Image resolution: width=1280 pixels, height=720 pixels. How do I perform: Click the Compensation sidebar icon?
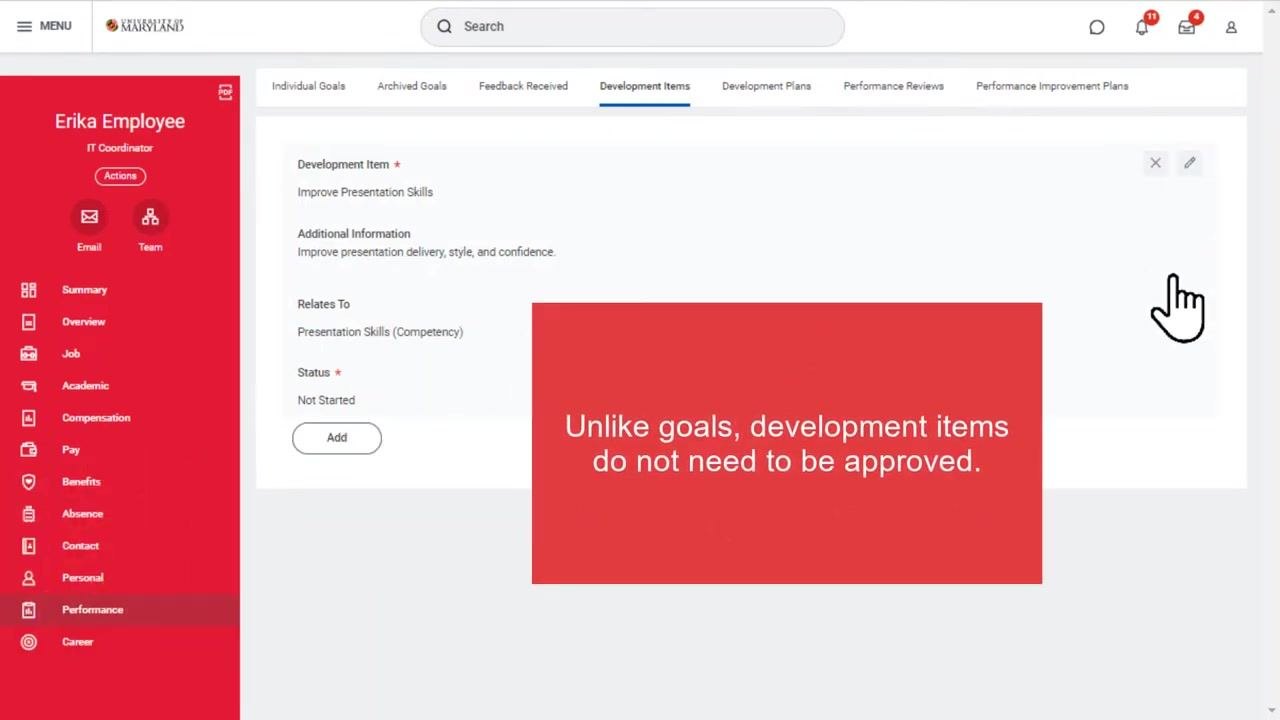(29, 418)
